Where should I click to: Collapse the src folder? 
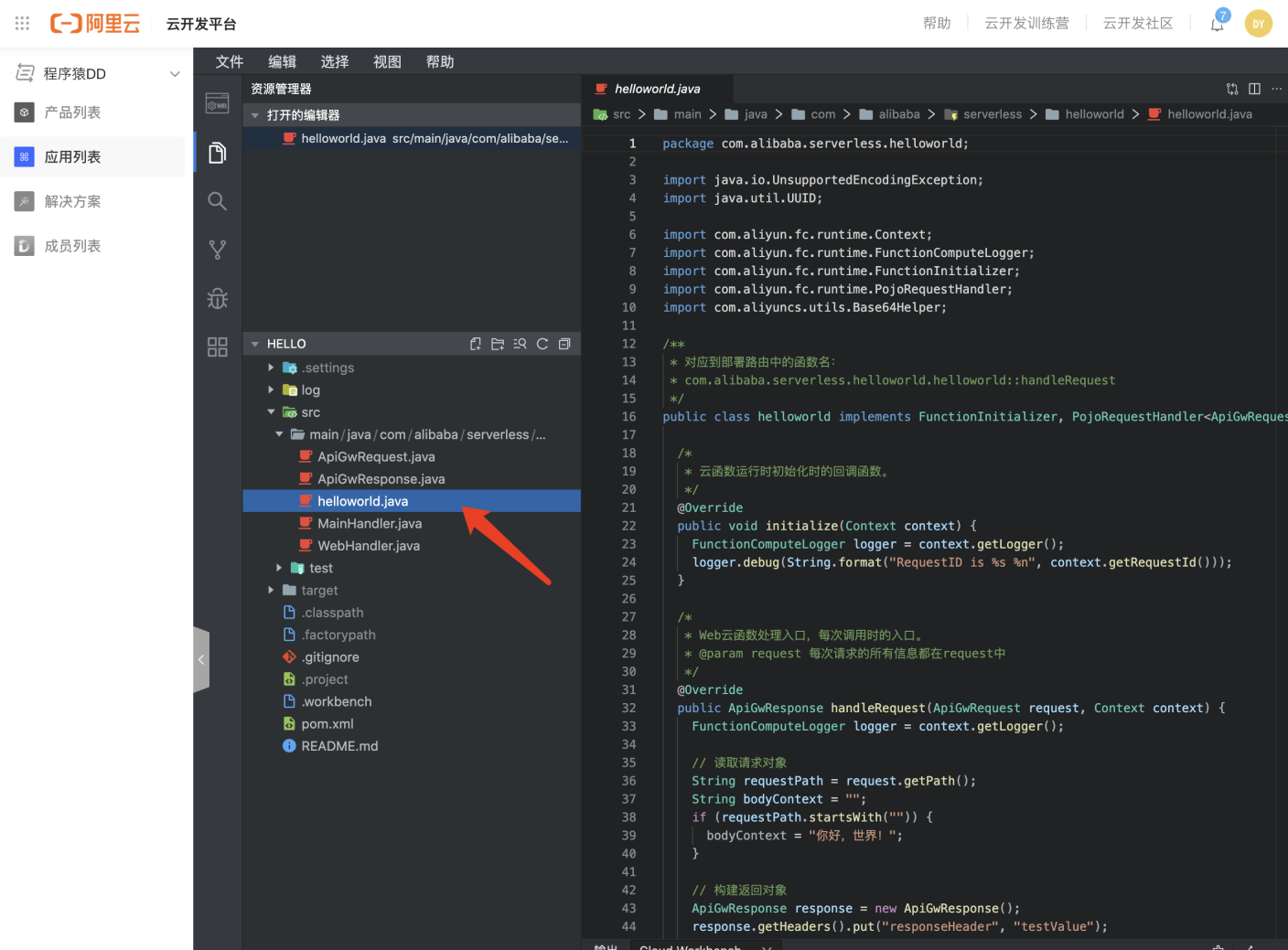(270, 412)
